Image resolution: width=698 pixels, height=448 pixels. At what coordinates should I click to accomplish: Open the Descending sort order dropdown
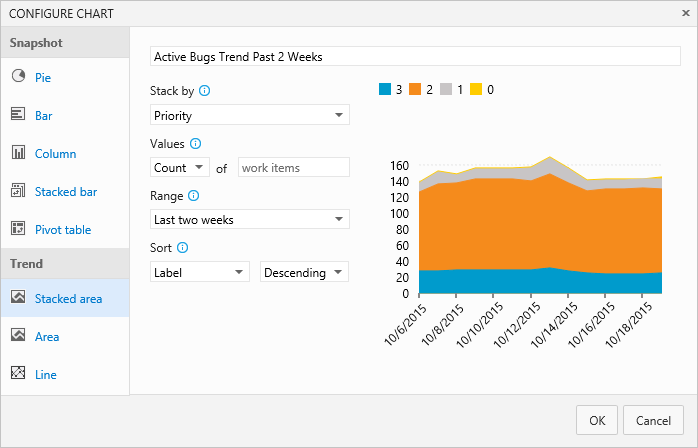304,272
